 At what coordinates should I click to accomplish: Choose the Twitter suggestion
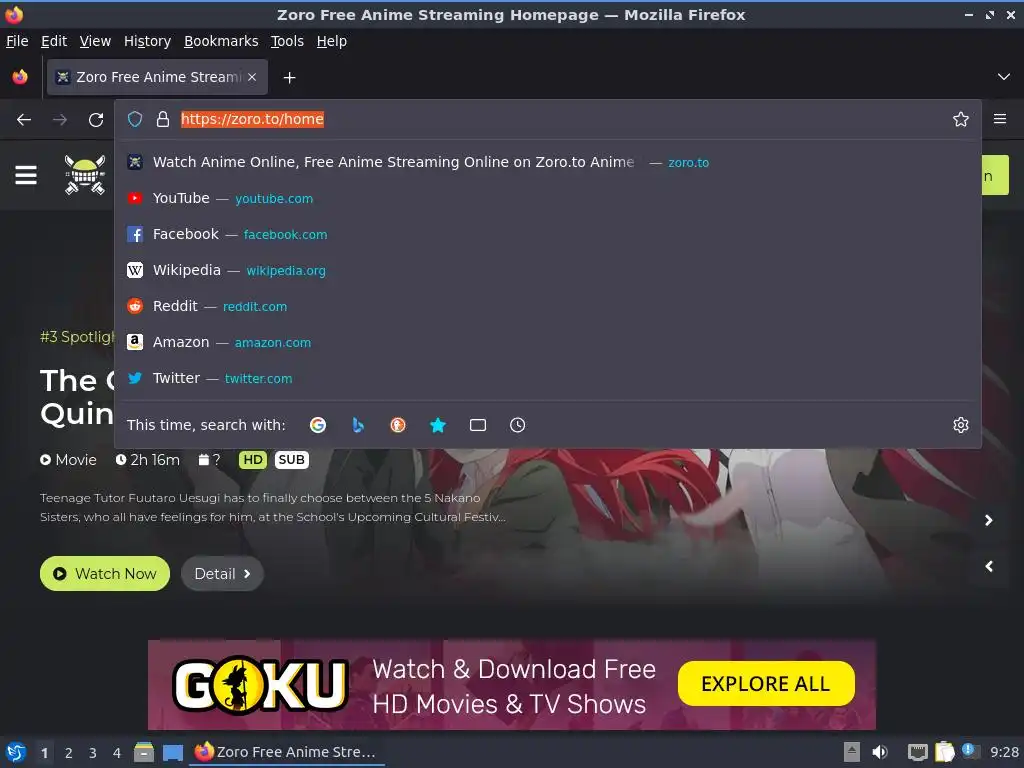[x=547, y=377]
